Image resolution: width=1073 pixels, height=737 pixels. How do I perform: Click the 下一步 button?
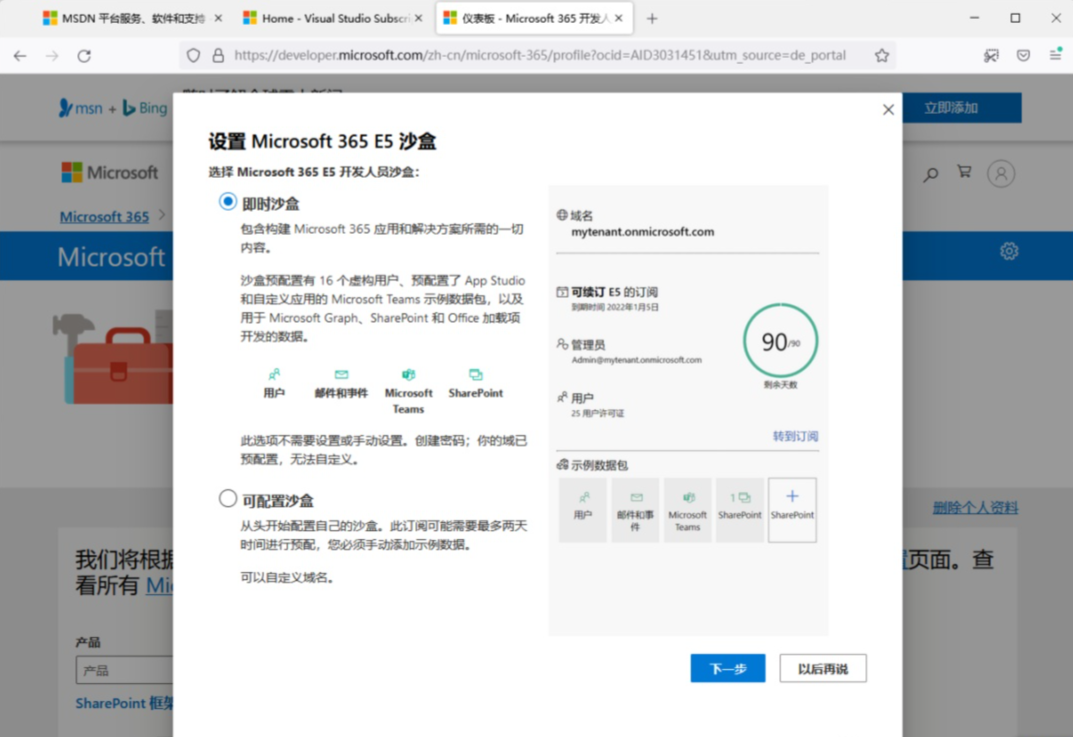coord(727,668)
